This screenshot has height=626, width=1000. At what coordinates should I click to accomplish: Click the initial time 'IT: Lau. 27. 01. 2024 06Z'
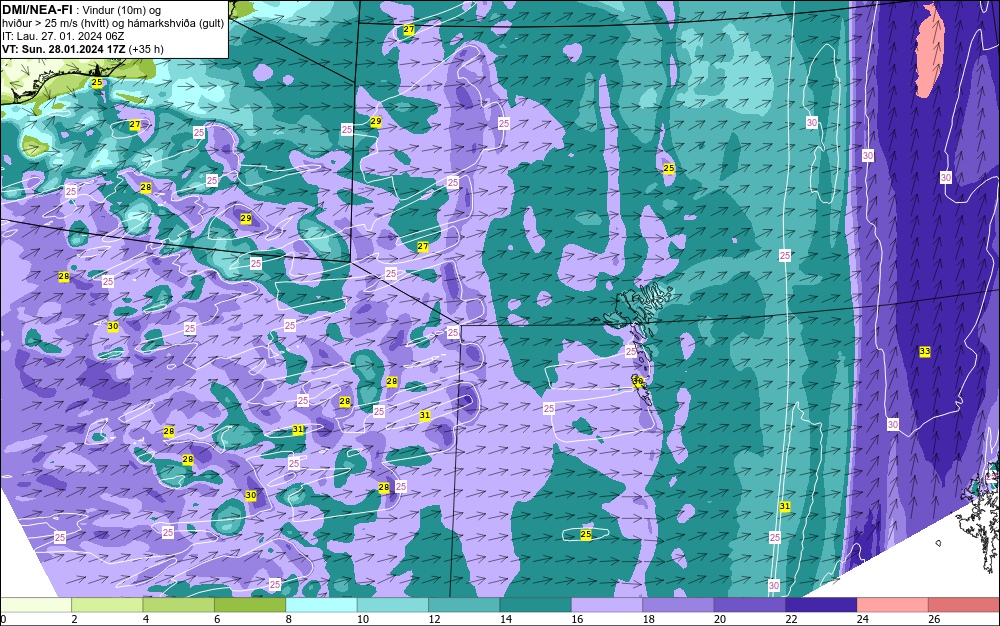[x=63, y=36]
